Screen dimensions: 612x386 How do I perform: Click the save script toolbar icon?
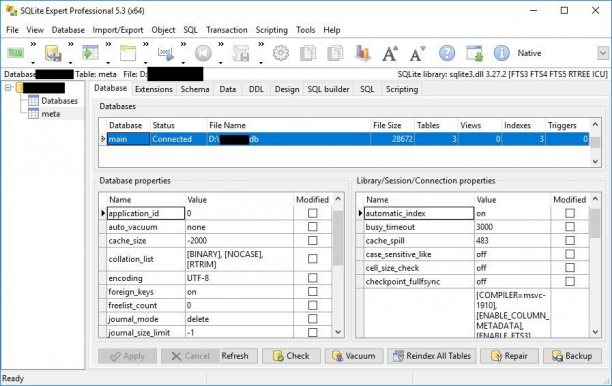[x=241, y=53]
